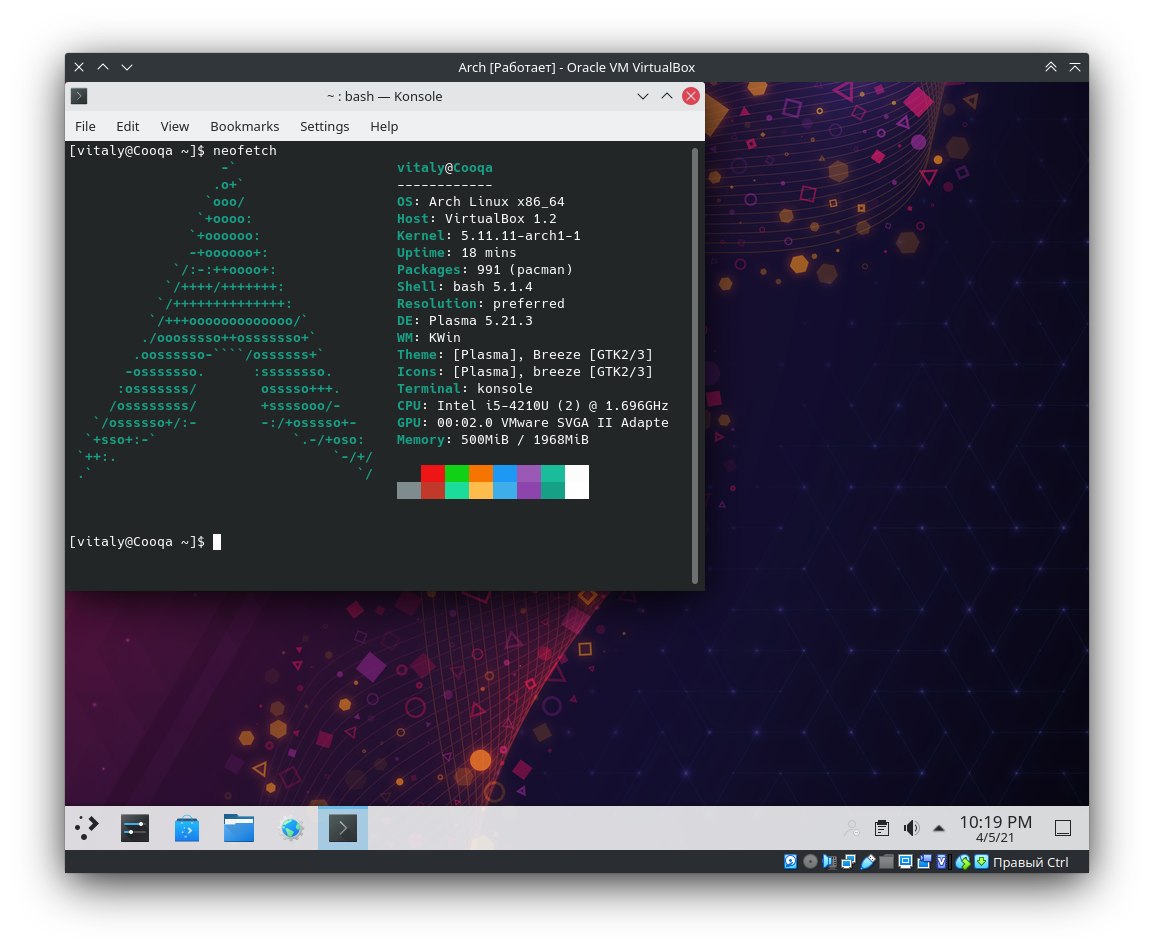Click the 'CPU: Intel i5-4210U' line
The height and width of the screenshot is (950, 1154).
533,405
